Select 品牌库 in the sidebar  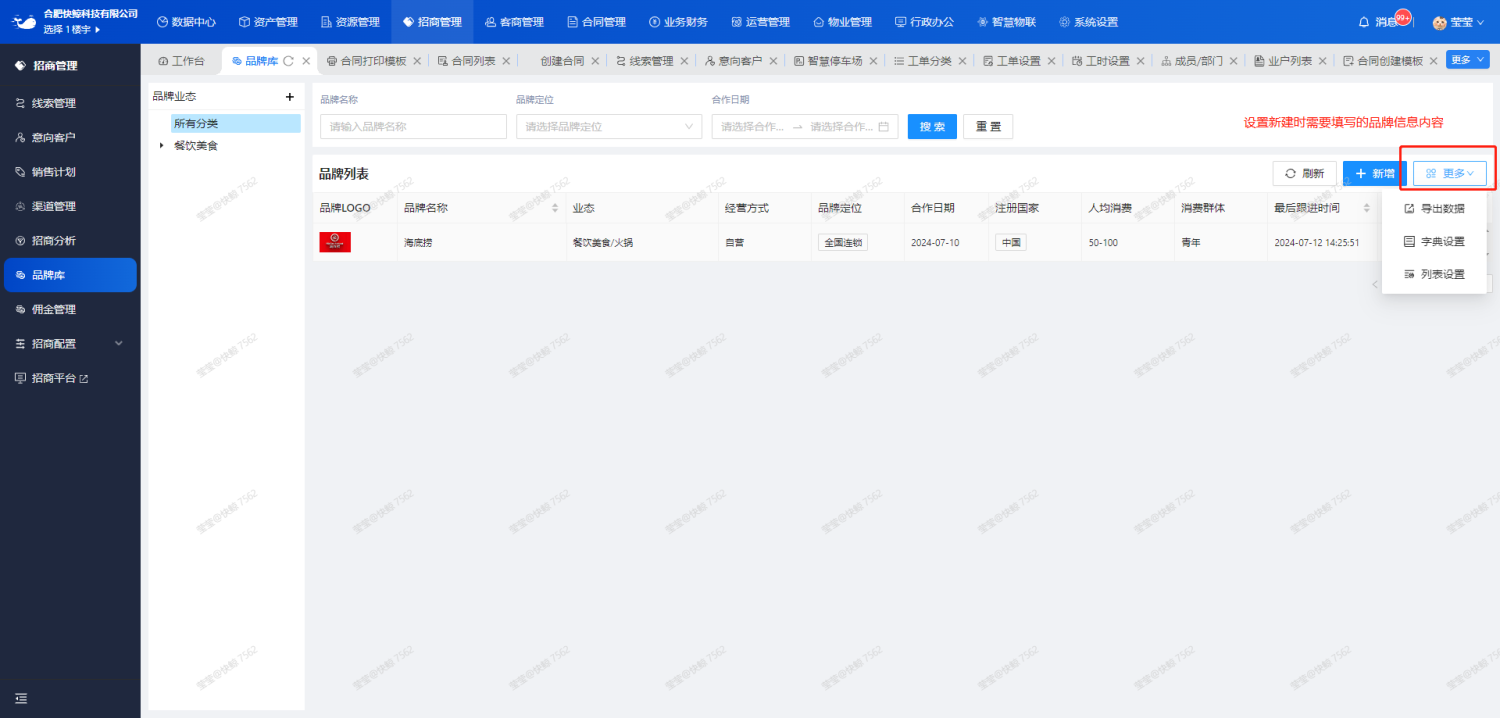[70, 275]
